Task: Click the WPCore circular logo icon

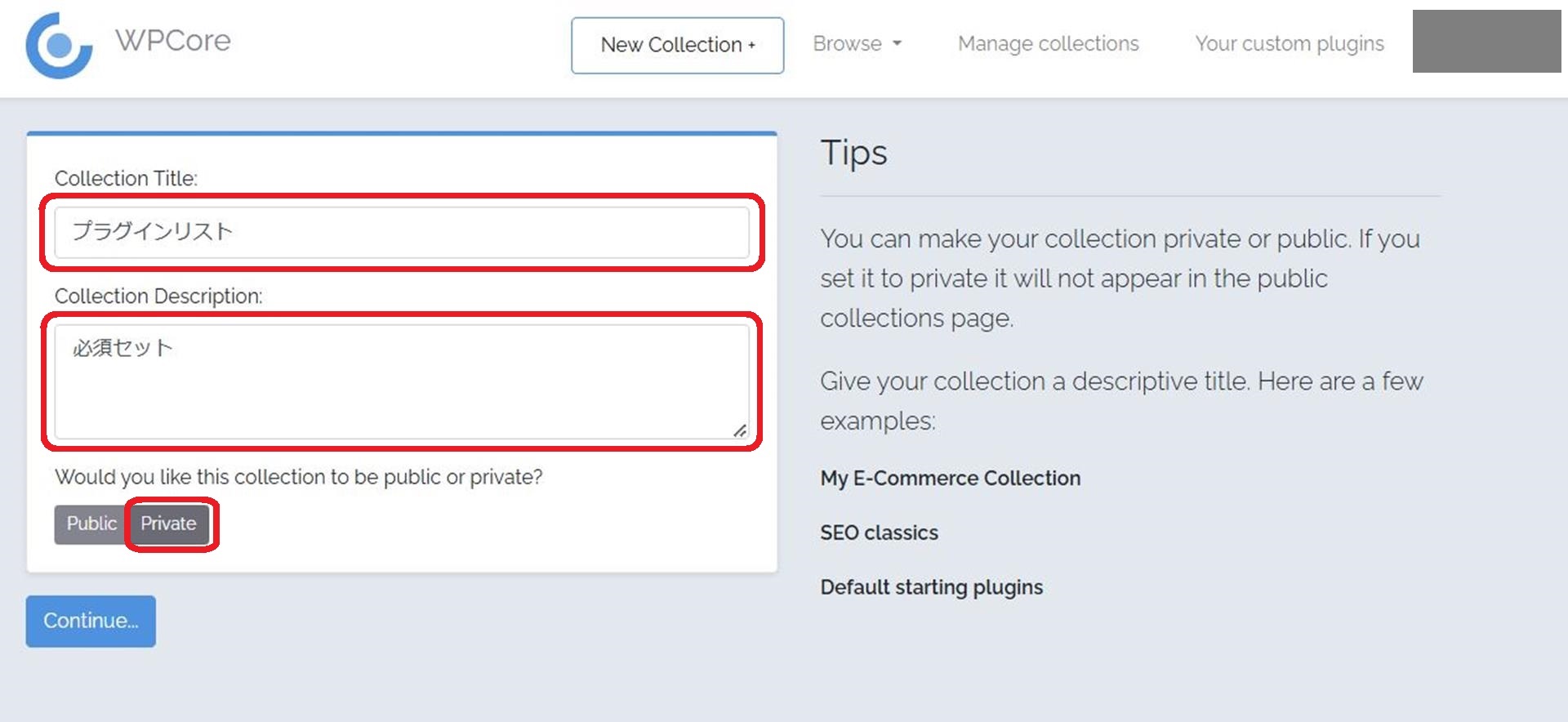Action: 59,46
